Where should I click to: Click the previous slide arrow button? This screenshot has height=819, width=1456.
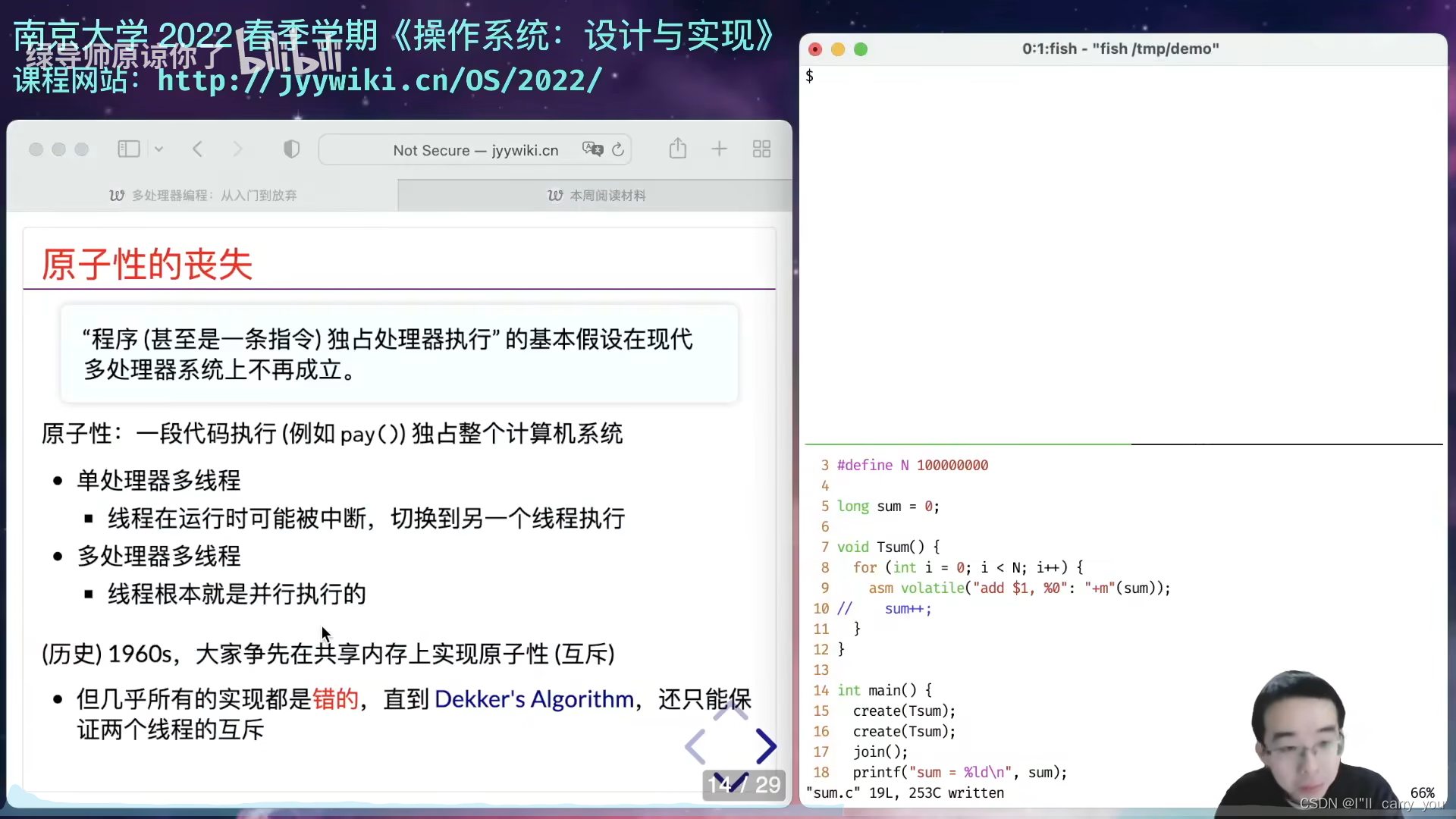pos(697,748)
